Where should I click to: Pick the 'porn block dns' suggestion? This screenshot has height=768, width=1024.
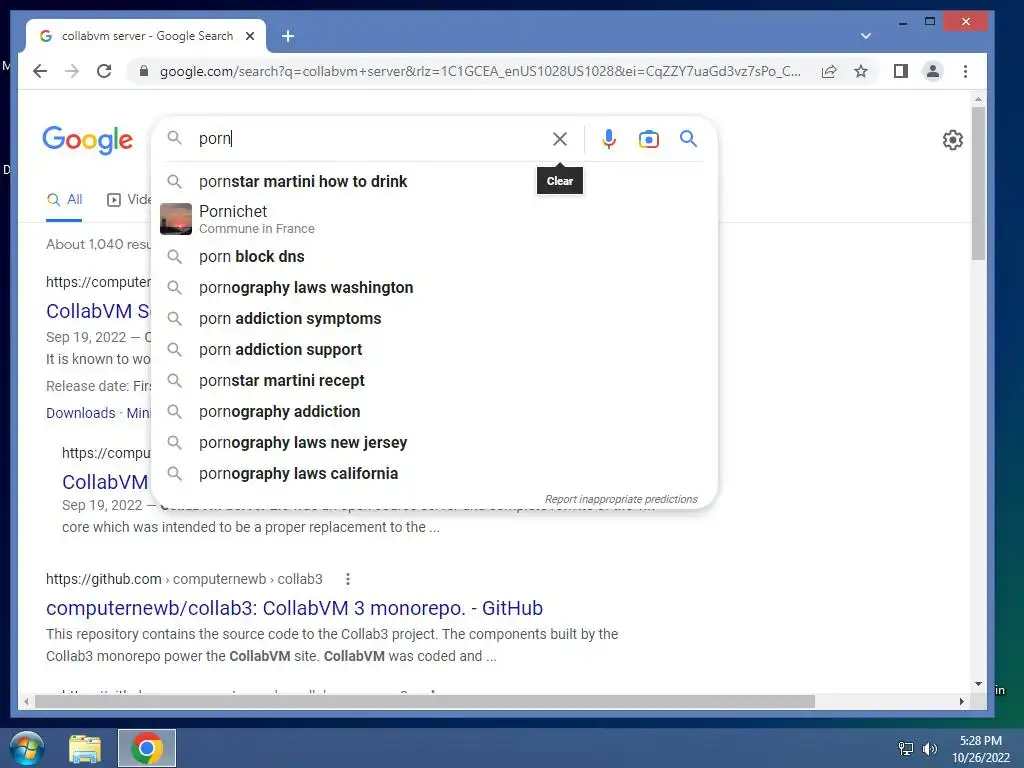coord(434,257)
